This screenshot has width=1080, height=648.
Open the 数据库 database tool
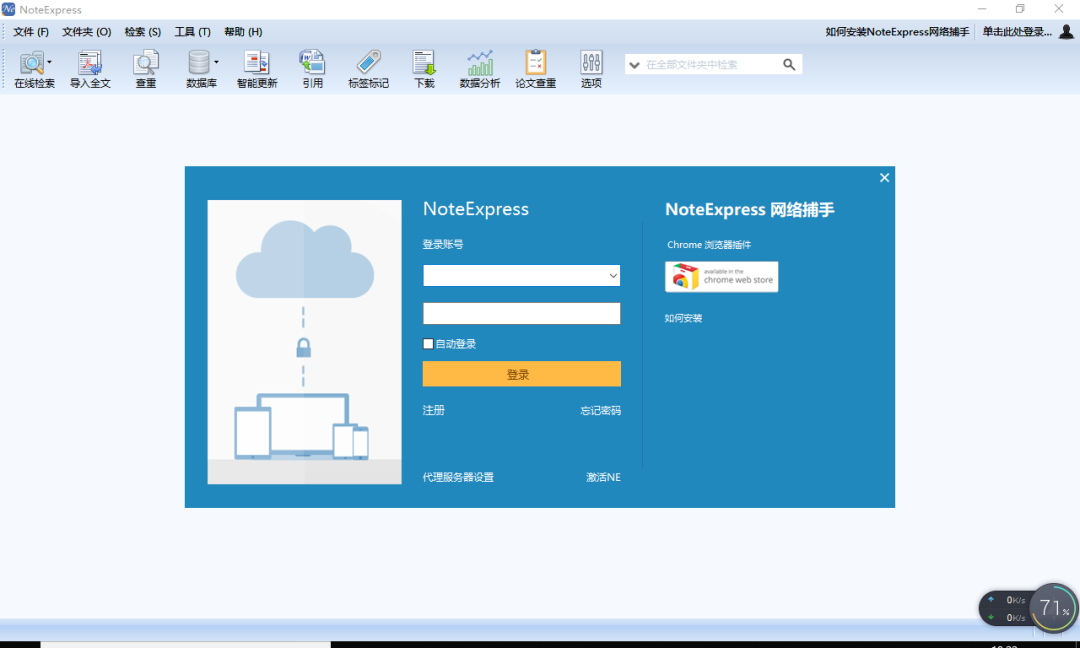[x=200, y=69]
